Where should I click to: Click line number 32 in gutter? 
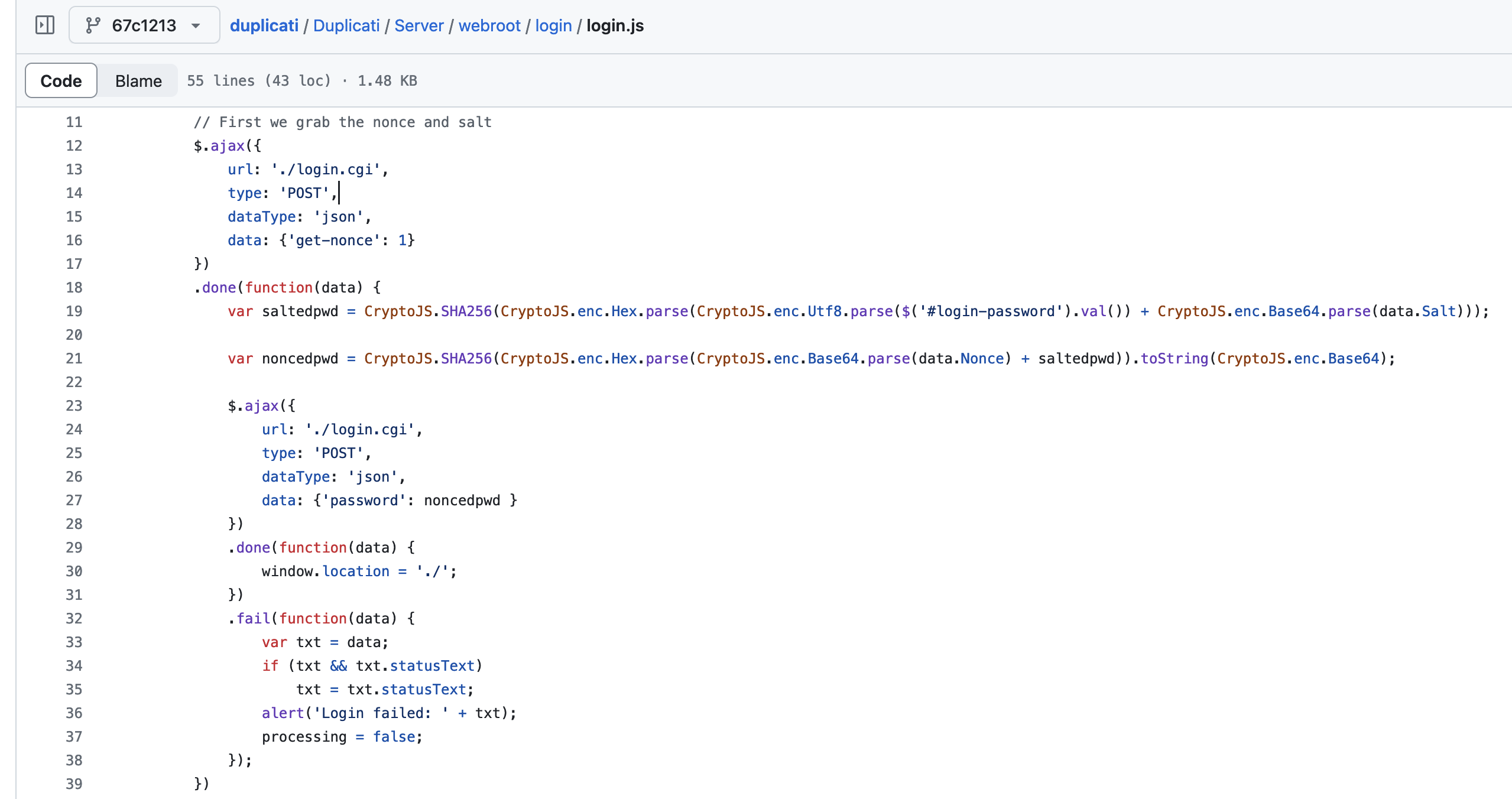tap(74, 619)
